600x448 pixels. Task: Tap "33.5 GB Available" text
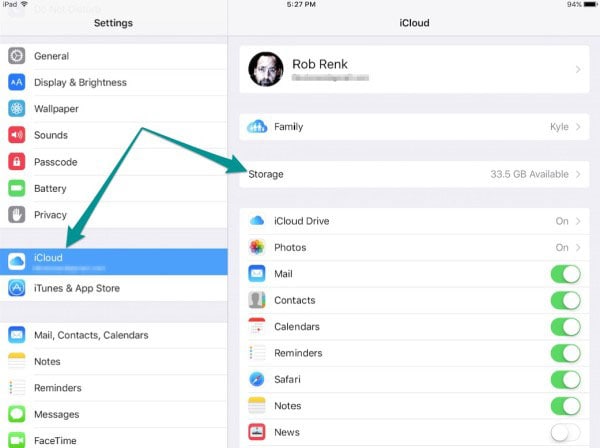(530, 174)
